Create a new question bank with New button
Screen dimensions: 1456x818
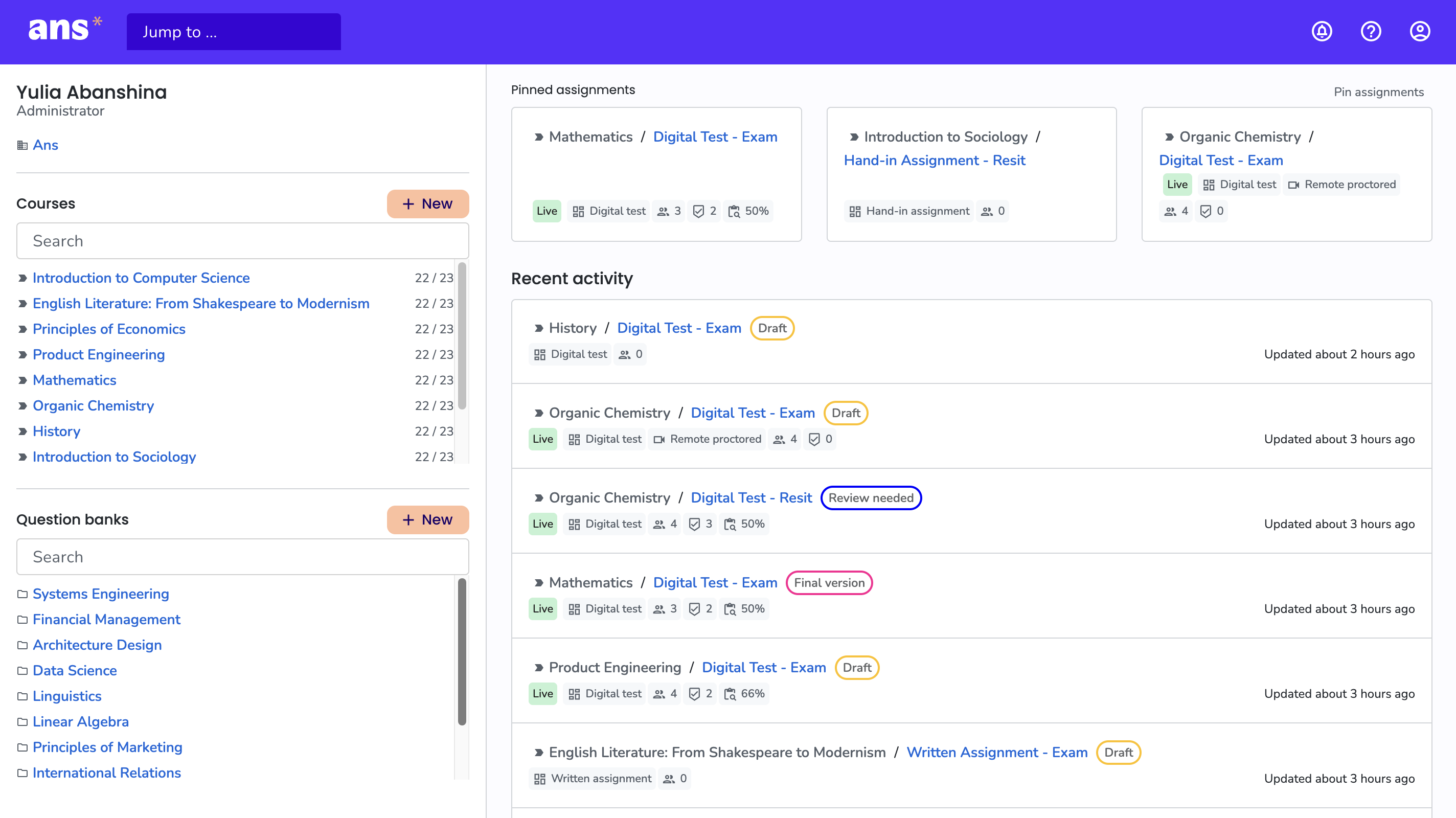pos(428,519)
